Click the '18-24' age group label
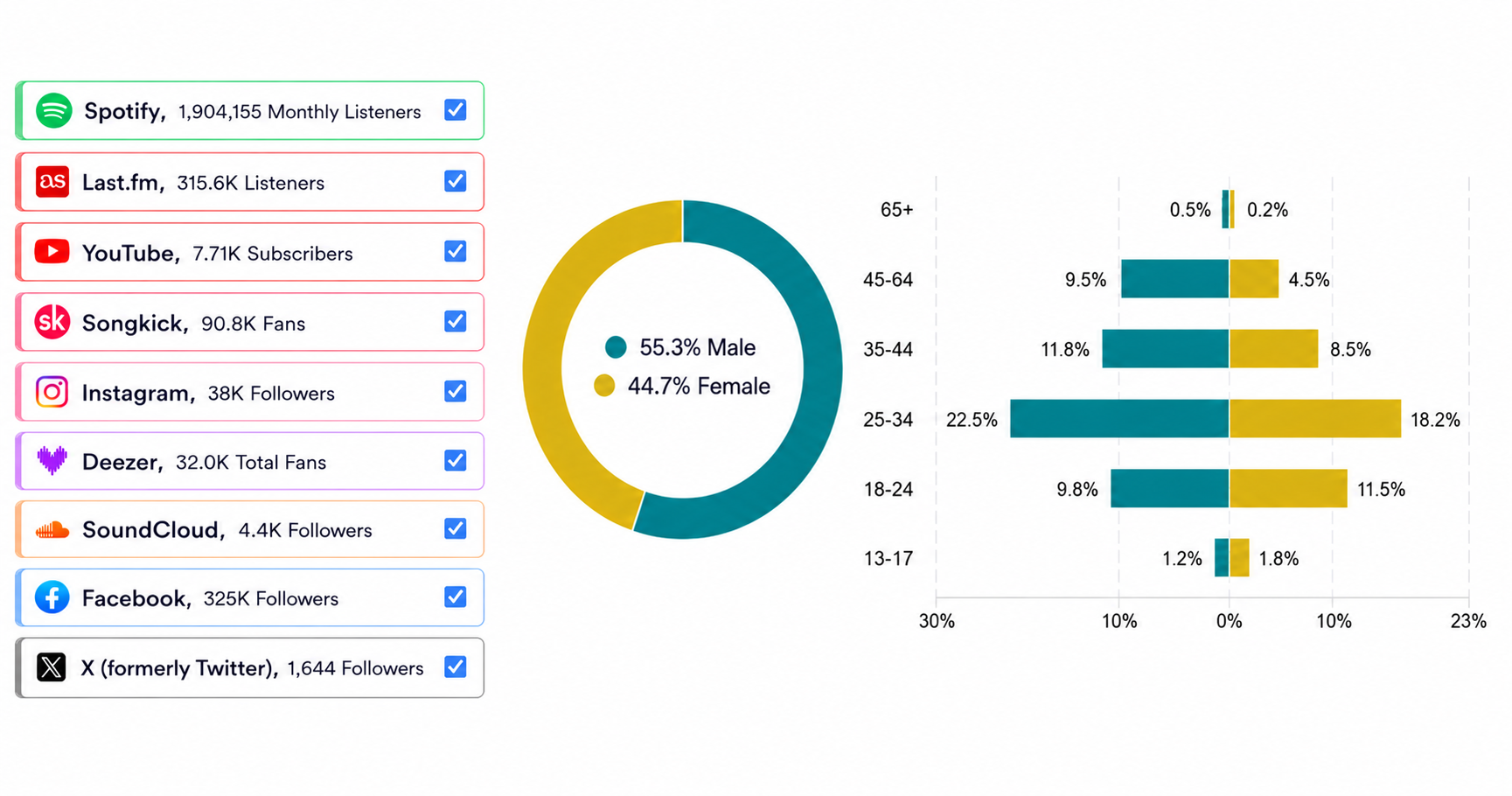The width and height of the screenshot is (1512, 796). [888, 489]
